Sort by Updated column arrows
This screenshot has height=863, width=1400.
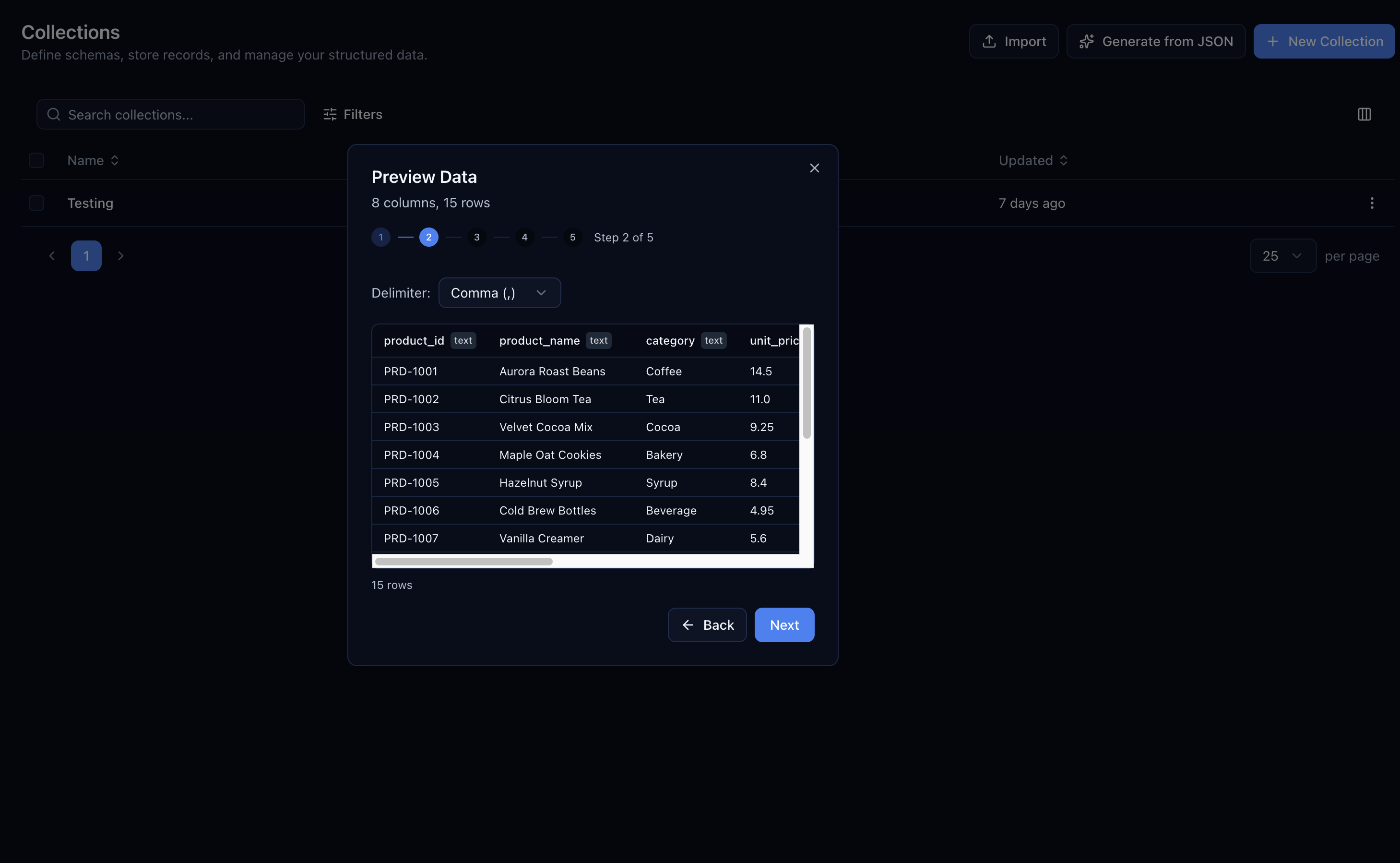1063,160
